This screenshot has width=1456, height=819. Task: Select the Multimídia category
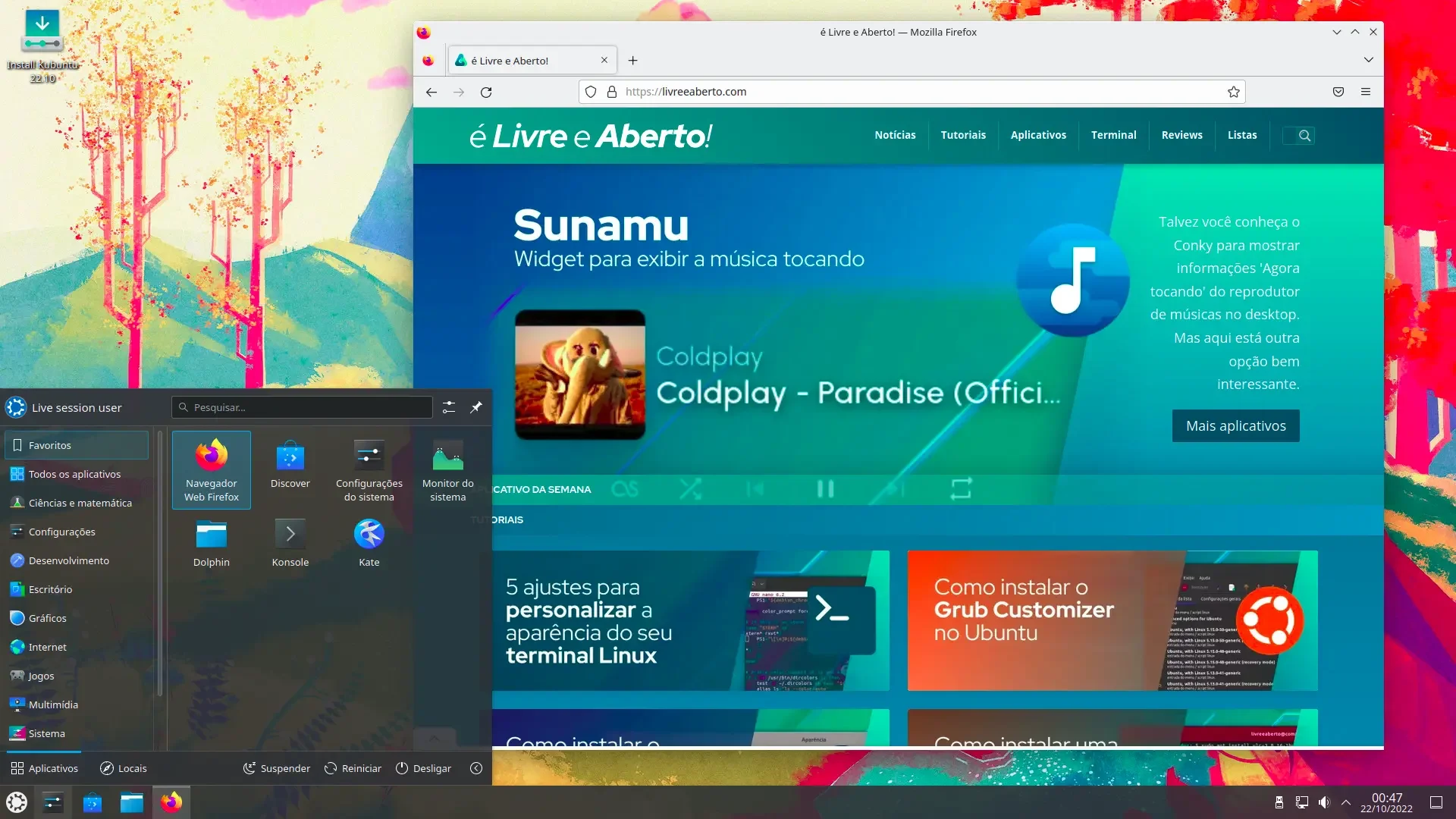click(x=77, y=704)
